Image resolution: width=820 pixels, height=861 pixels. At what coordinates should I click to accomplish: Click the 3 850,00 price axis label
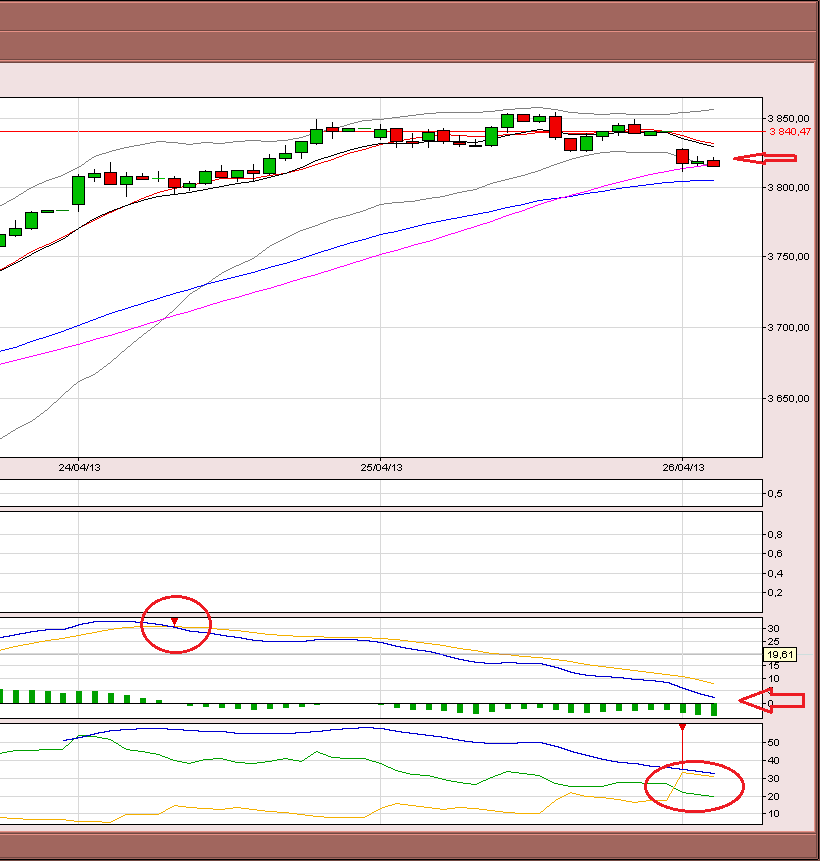tap(788, 119)
